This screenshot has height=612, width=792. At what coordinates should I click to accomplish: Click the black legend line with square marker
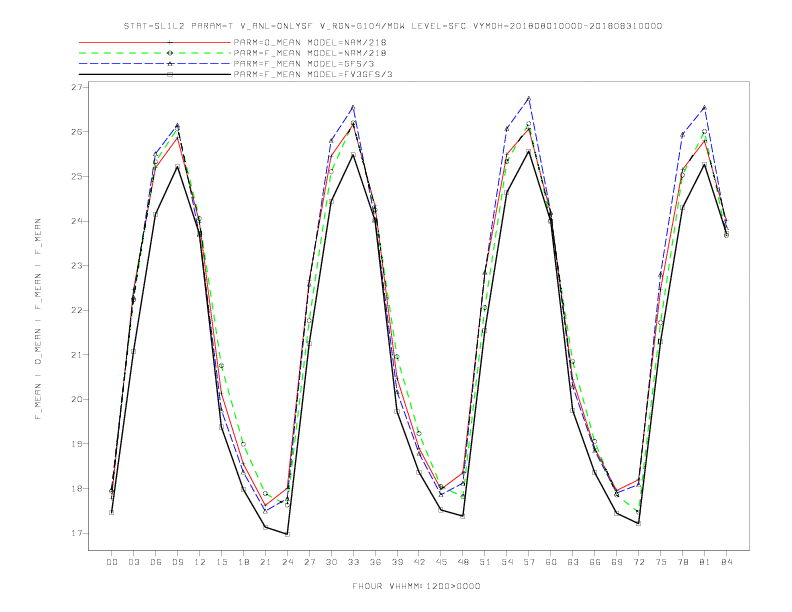(x=155, y=74)
